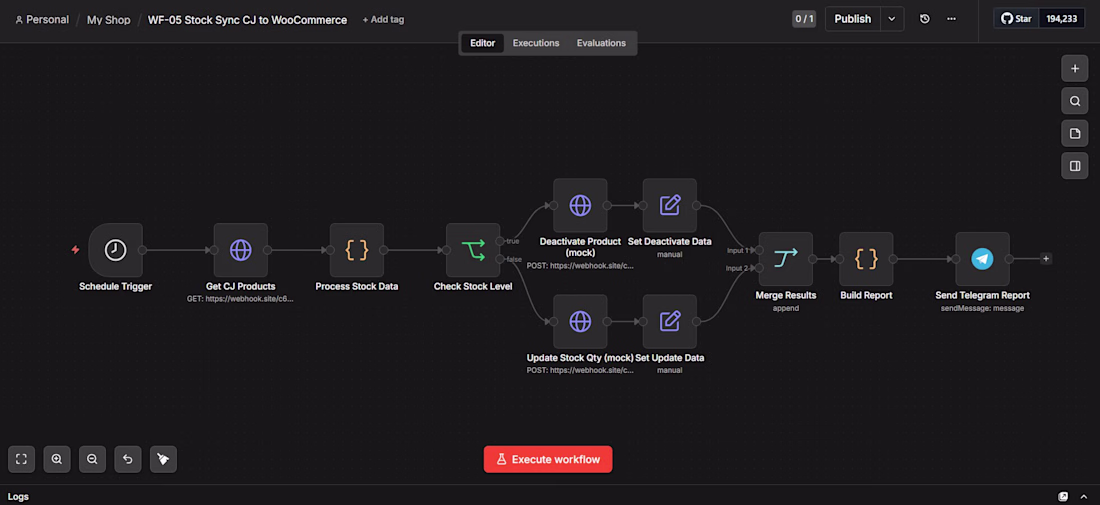
Task: Click the append subtitle under Merge Results
Action: [786, 308]
